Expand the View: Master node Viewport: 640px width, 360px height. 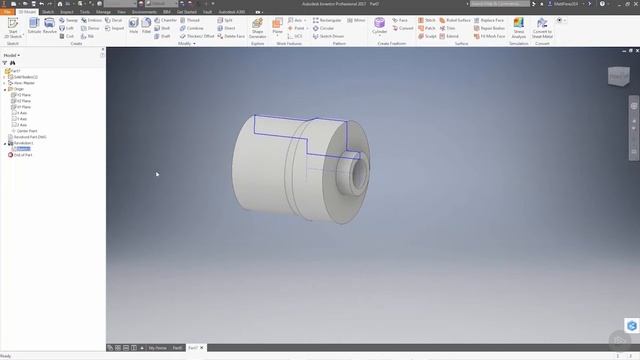point(5,83)
